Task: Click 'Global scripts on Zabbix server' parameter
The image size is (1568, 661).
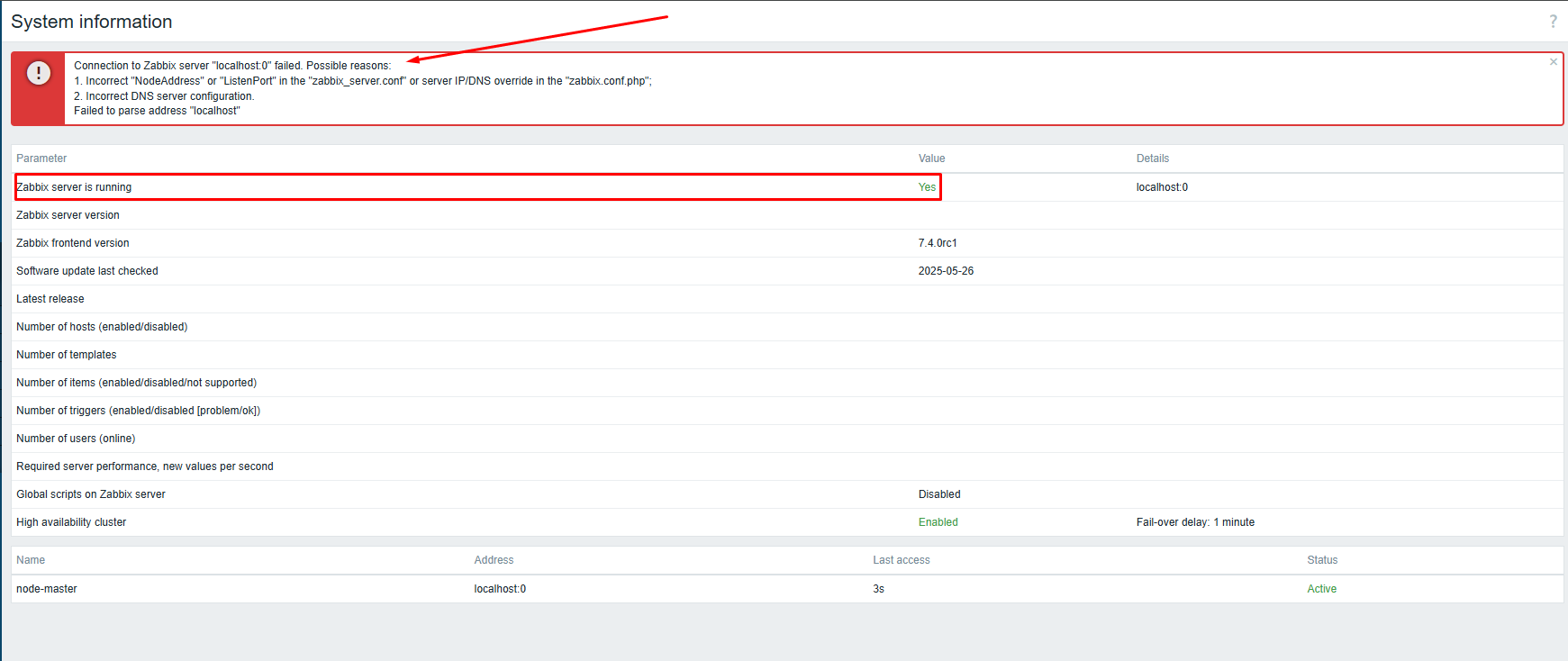Action: pos(91,494)
